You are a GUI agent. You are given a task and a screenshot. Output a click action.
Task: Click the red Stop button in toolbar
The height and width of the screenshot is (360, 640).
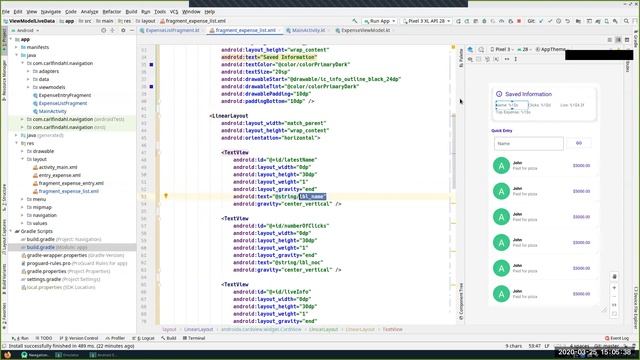[x=519, y=21]
